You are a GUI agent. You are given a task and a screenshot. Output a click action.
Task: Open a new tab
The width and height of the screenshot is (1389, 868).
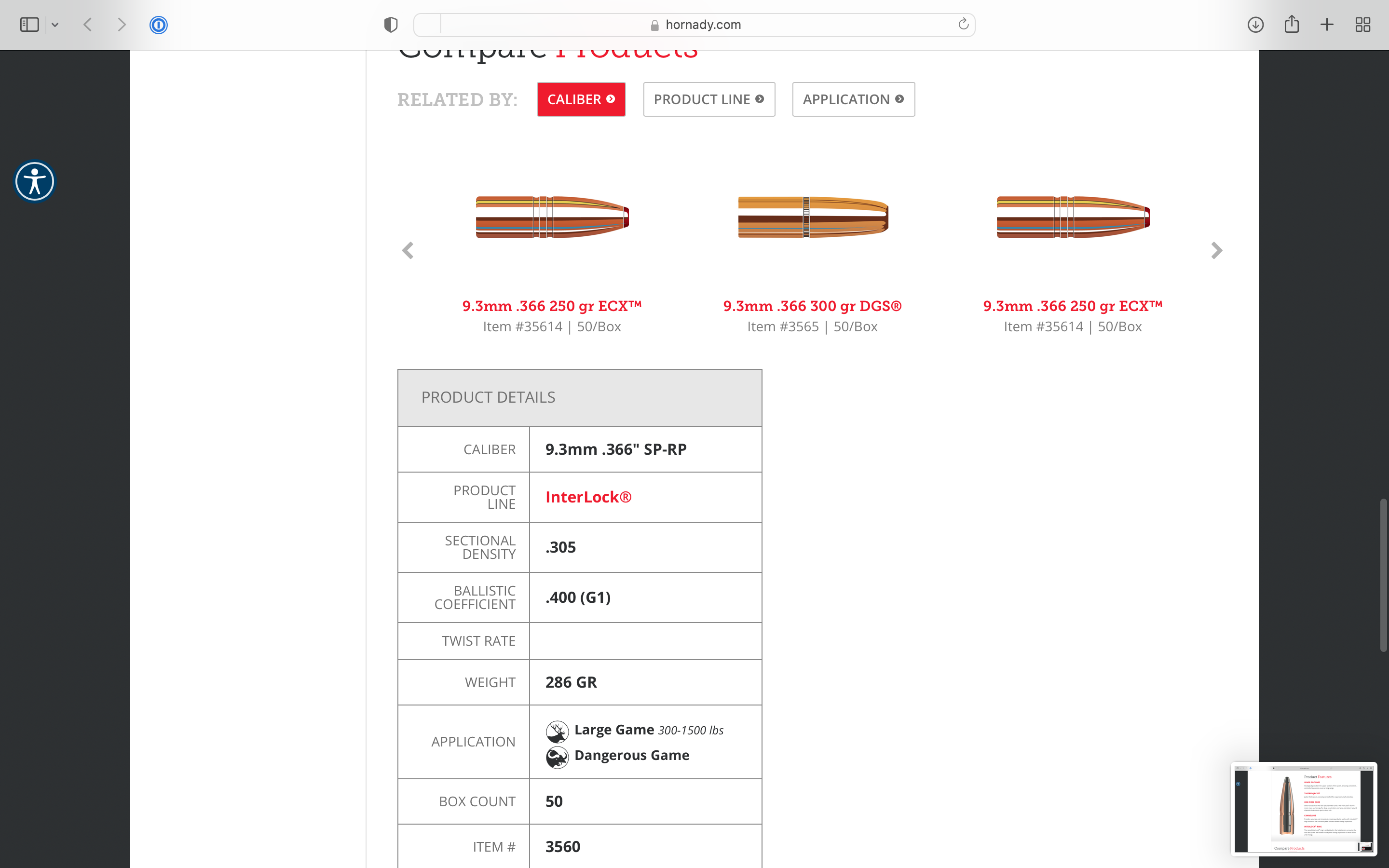point(1326,25)
